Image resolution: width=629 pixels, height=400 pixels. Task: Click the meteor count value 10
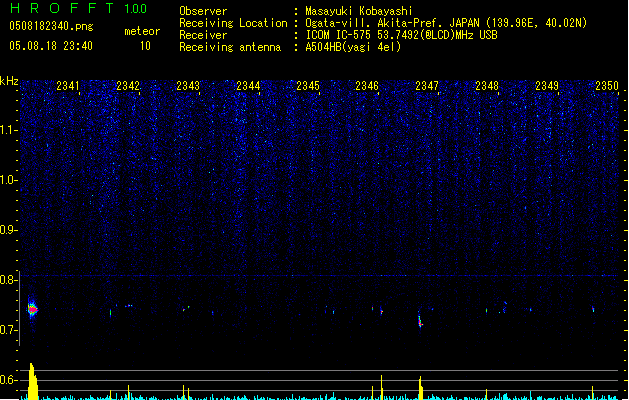(145, 46)
